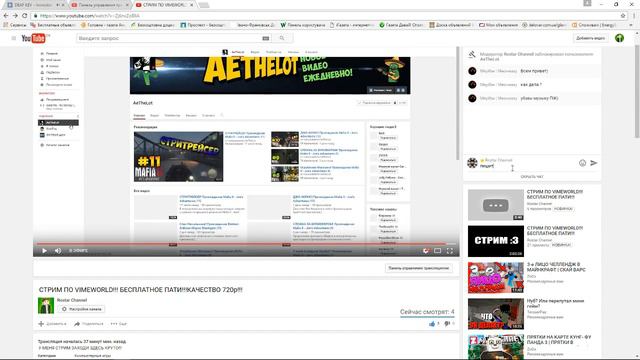Open Rostar Channel name link
This screenshot has height=360, width=640.
click(72, 300)
